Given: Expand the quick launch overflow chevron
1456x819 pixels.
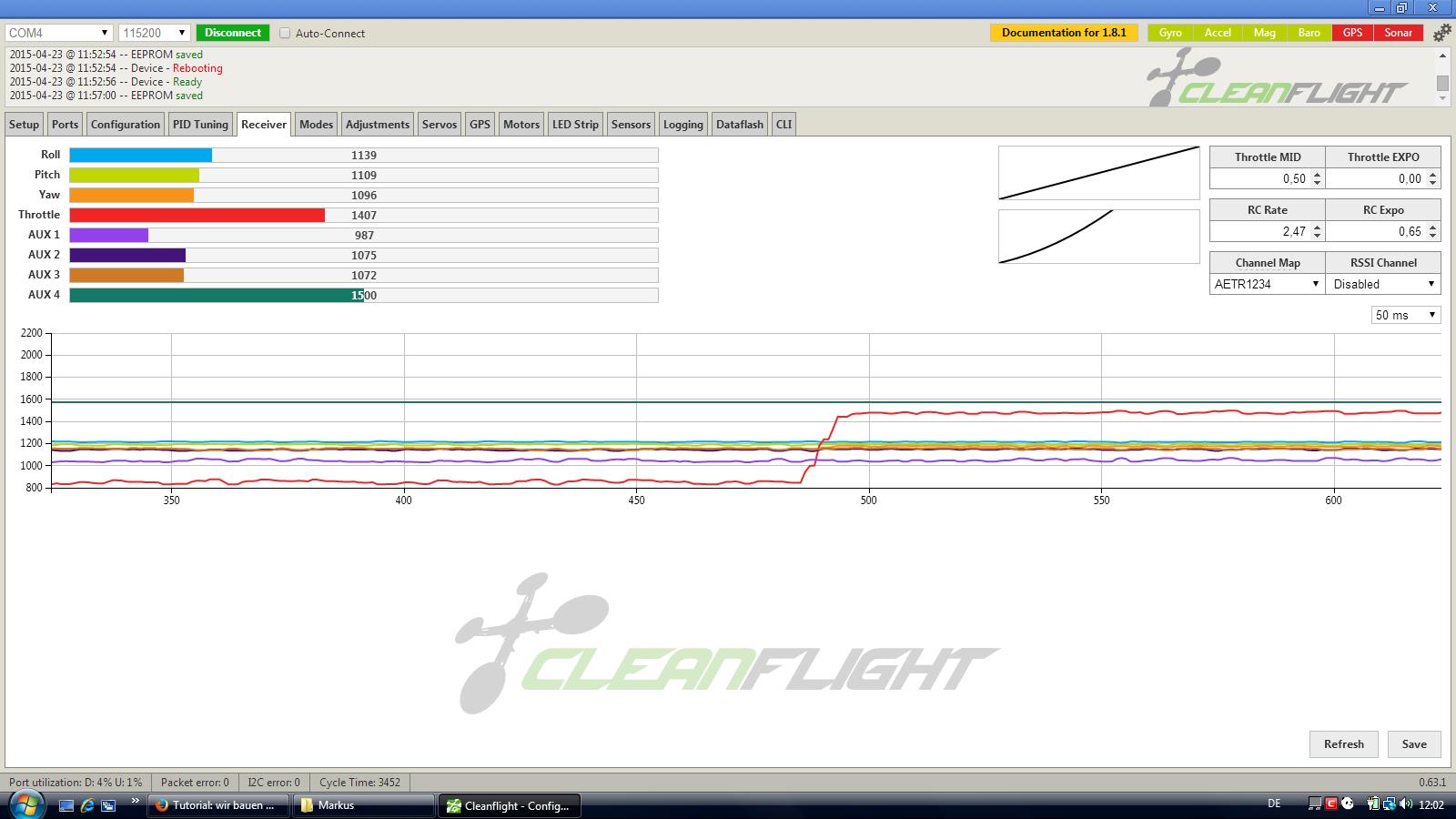Looking at the screenshot, I should (x=136, y=802).
